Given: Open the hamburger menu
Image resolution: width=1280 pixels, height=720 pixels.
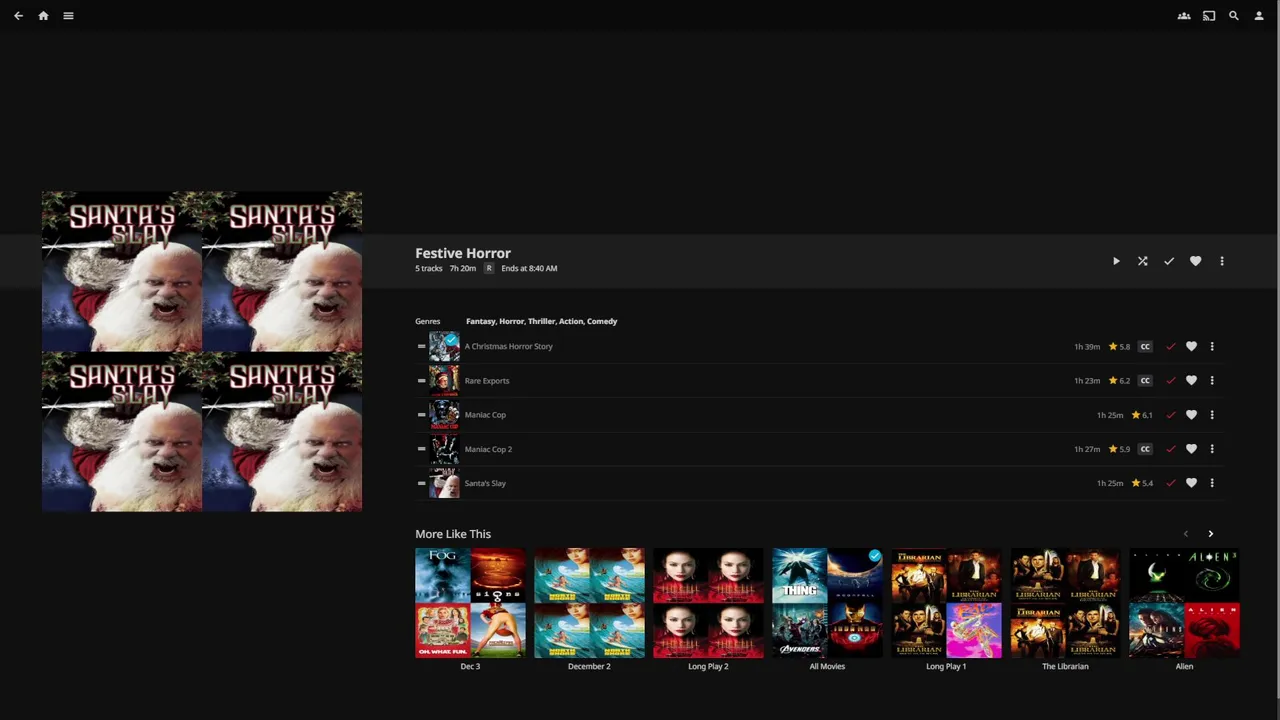Looking at the screenshot, I should pos(68,16).
